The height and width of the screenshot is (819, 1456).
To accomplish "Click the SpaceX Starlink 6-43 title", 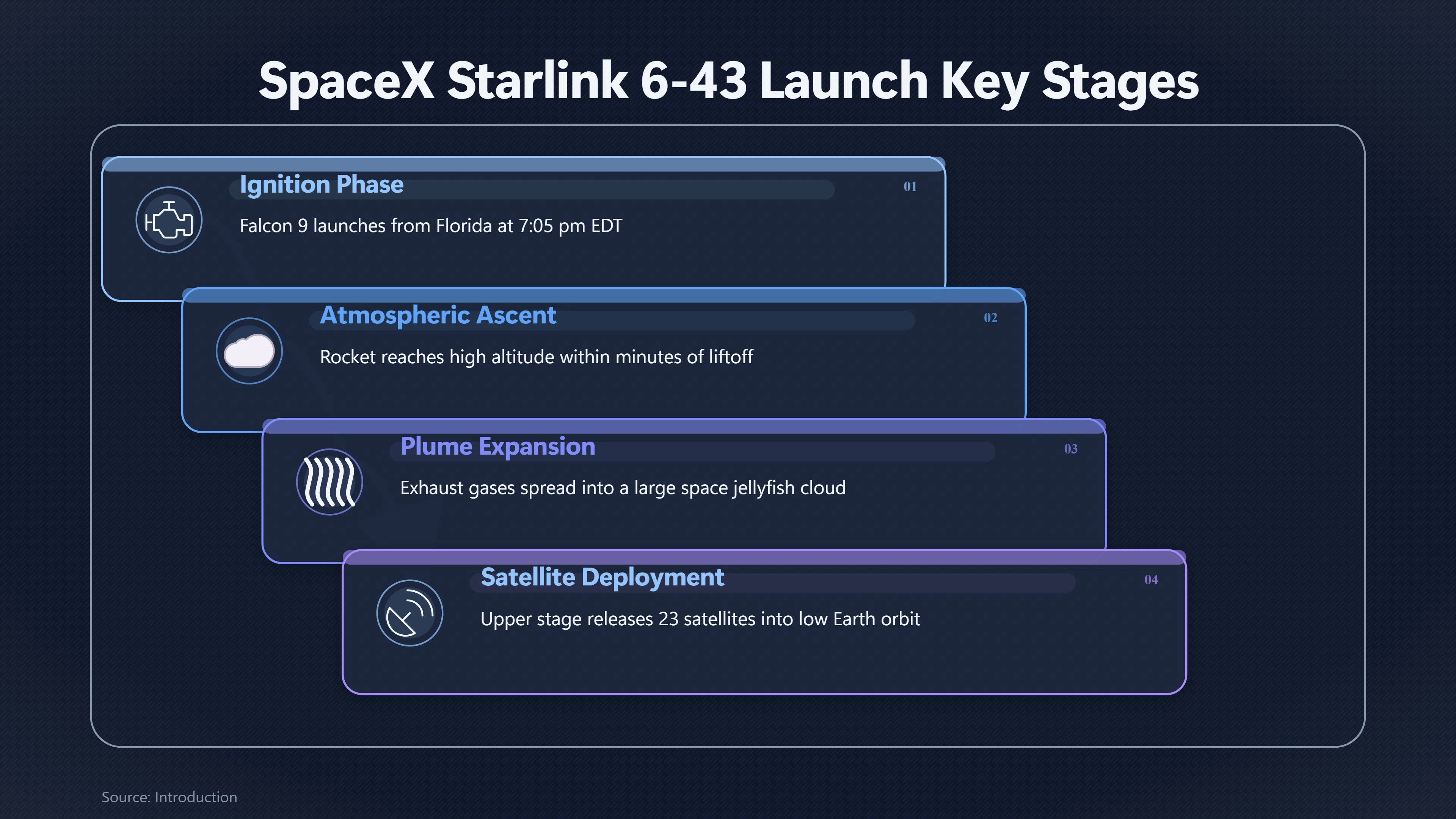I will coord(728,82).
